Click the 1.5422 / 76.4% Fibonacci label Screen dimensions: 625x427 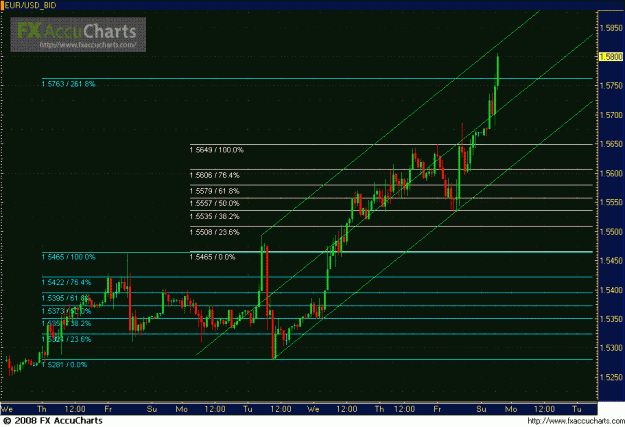pos(67,282)
